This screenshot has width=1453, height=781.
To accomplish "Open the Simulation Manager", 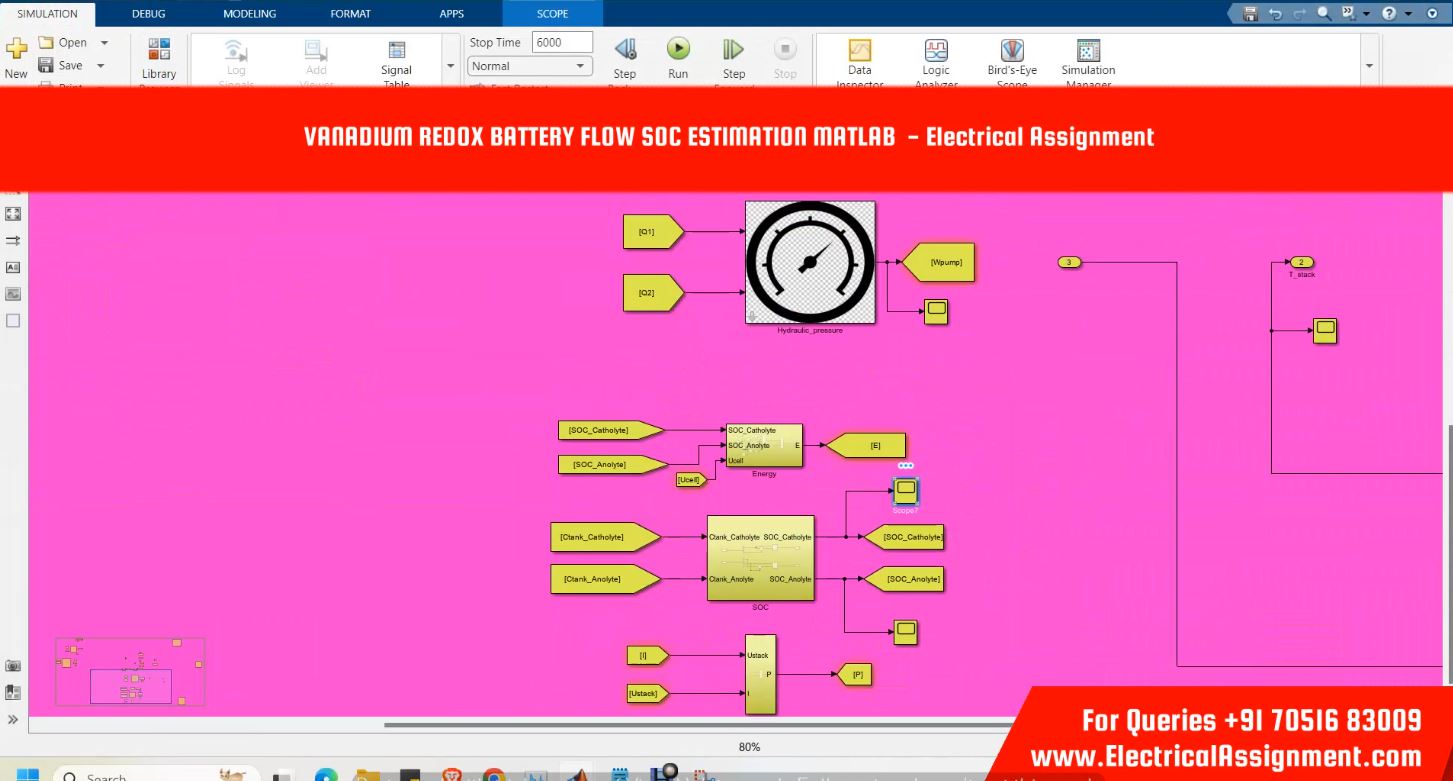I will coord(1088,52).
